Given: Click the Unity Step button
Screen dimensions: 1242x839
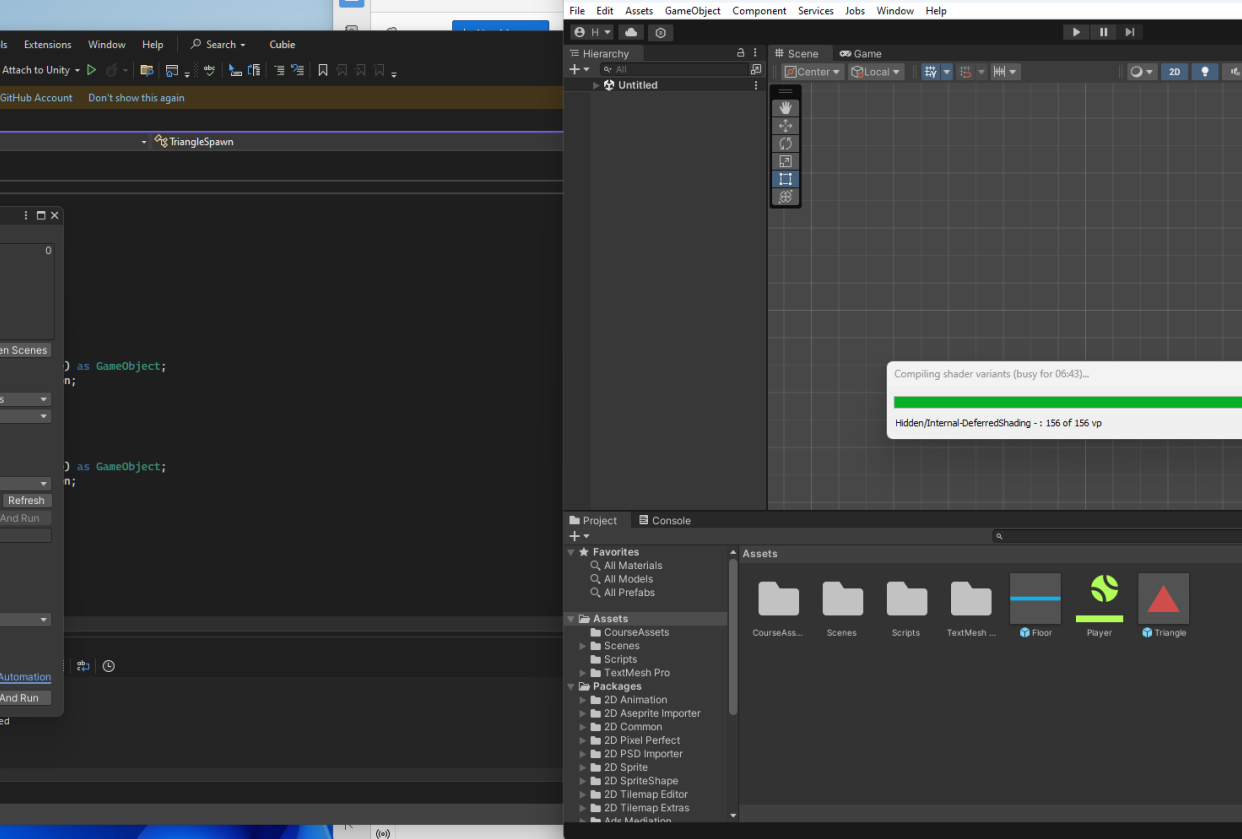Looking at the screenshot, I should (x=1130, y=32).
